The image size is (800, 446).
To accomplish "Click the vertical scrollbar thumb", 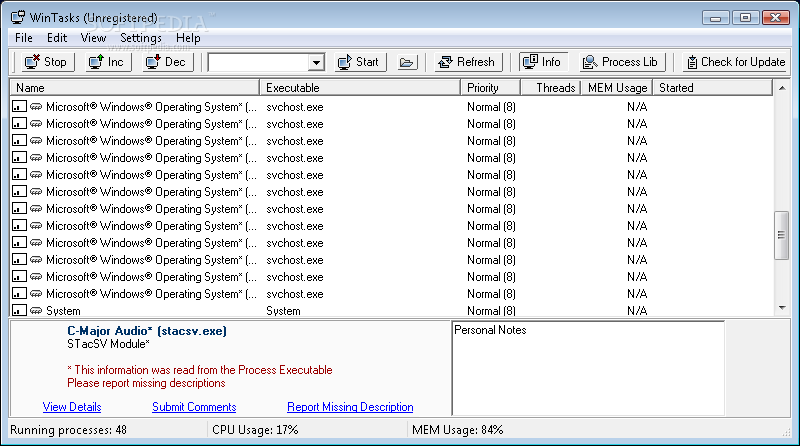I will [x=782, y=235].
